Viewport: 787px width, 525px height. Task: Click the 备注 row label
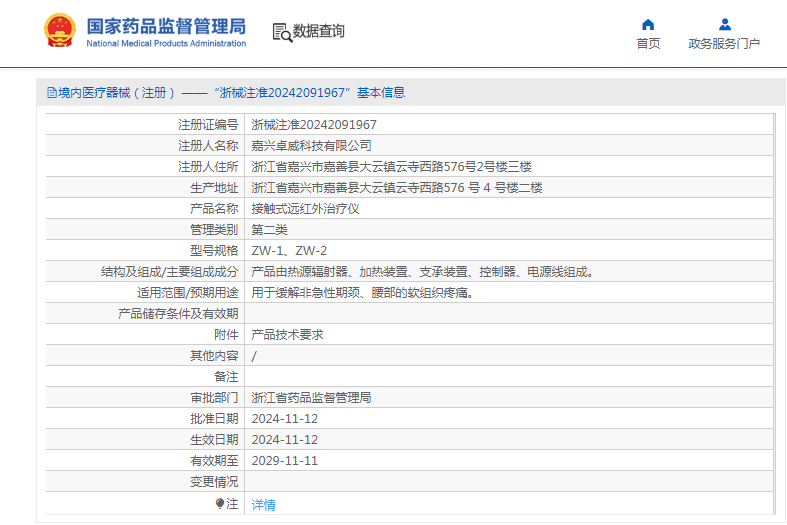pos(226,377)
